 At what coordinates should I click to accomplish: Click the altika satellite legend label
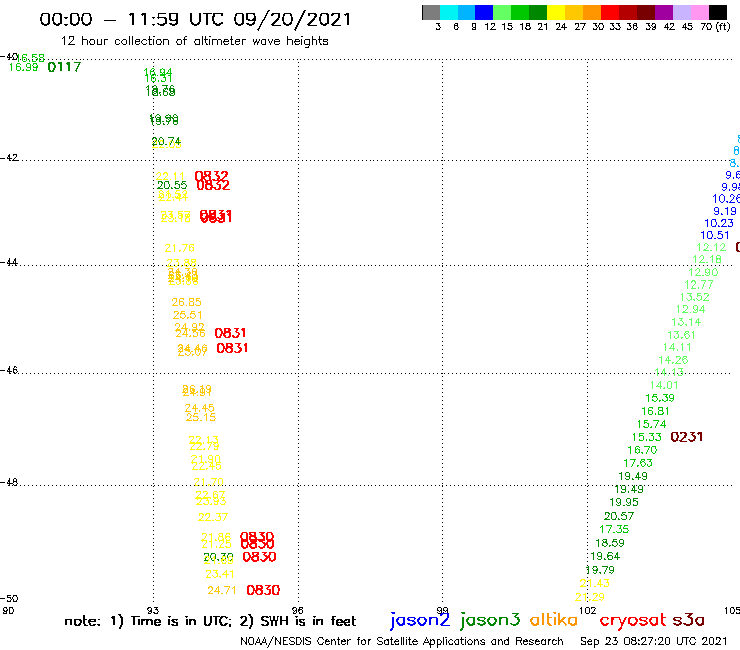pyautogui.click(x=553, y=620)
